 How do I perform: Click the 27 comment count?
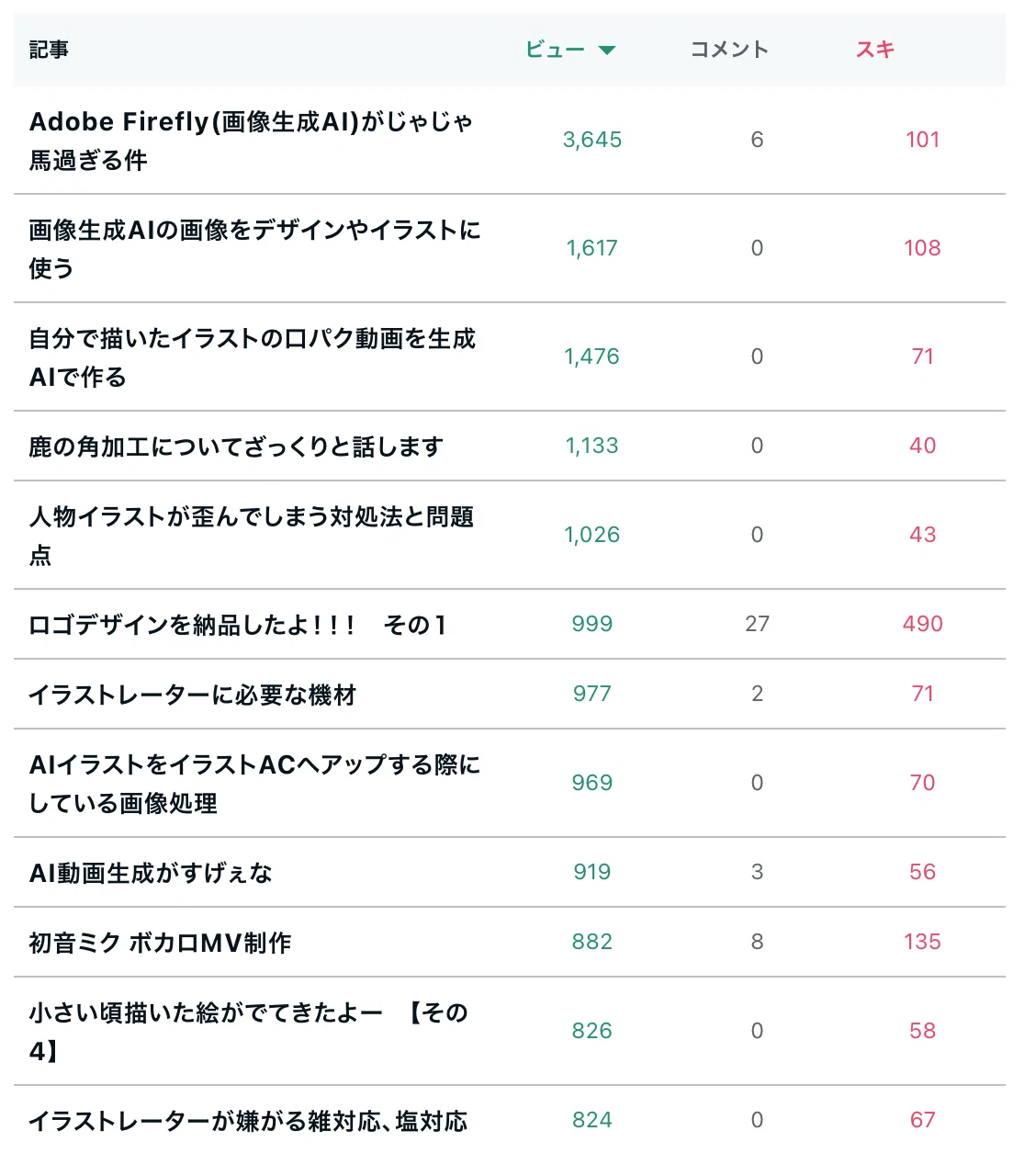(757, 624)
